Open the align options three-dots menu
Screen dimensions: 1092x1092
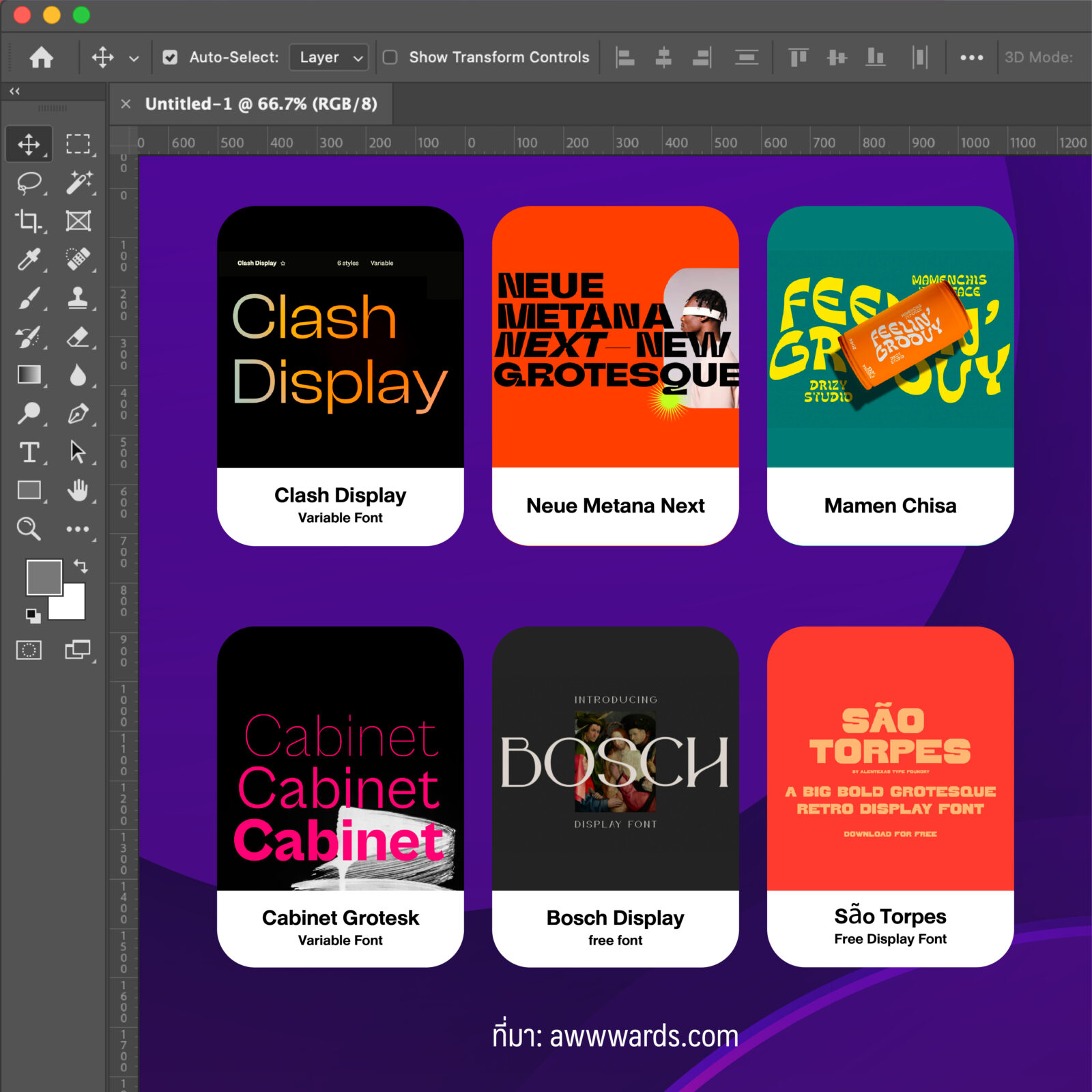(x=971, y=57)
